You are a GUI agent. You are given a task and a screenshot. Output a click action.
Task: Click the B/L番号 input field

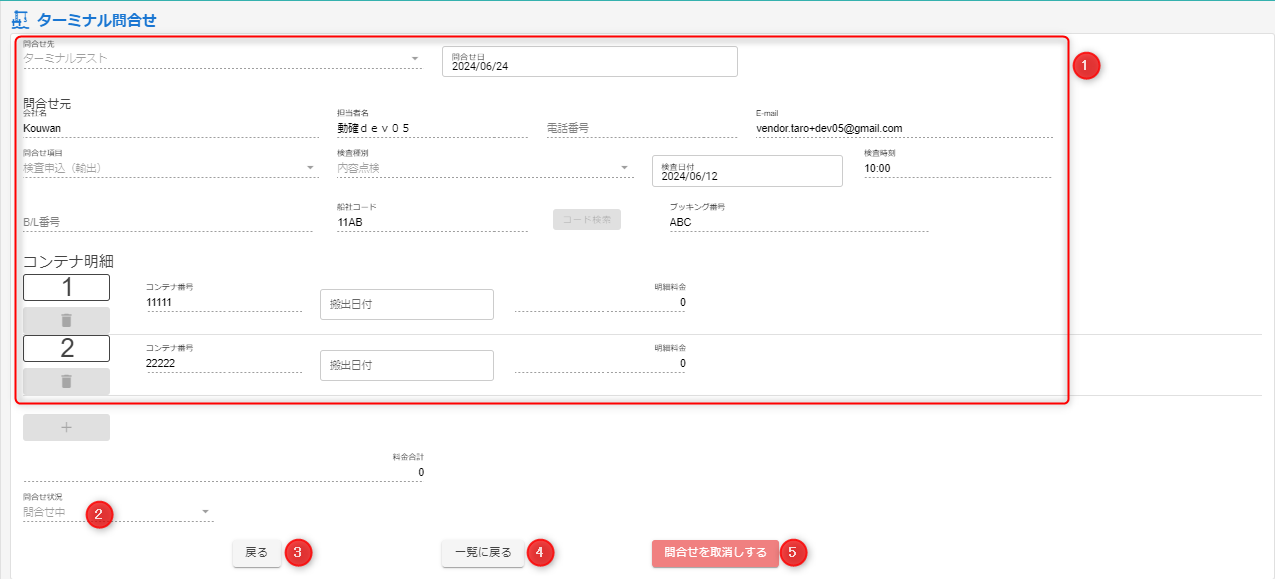coord(167,222)
